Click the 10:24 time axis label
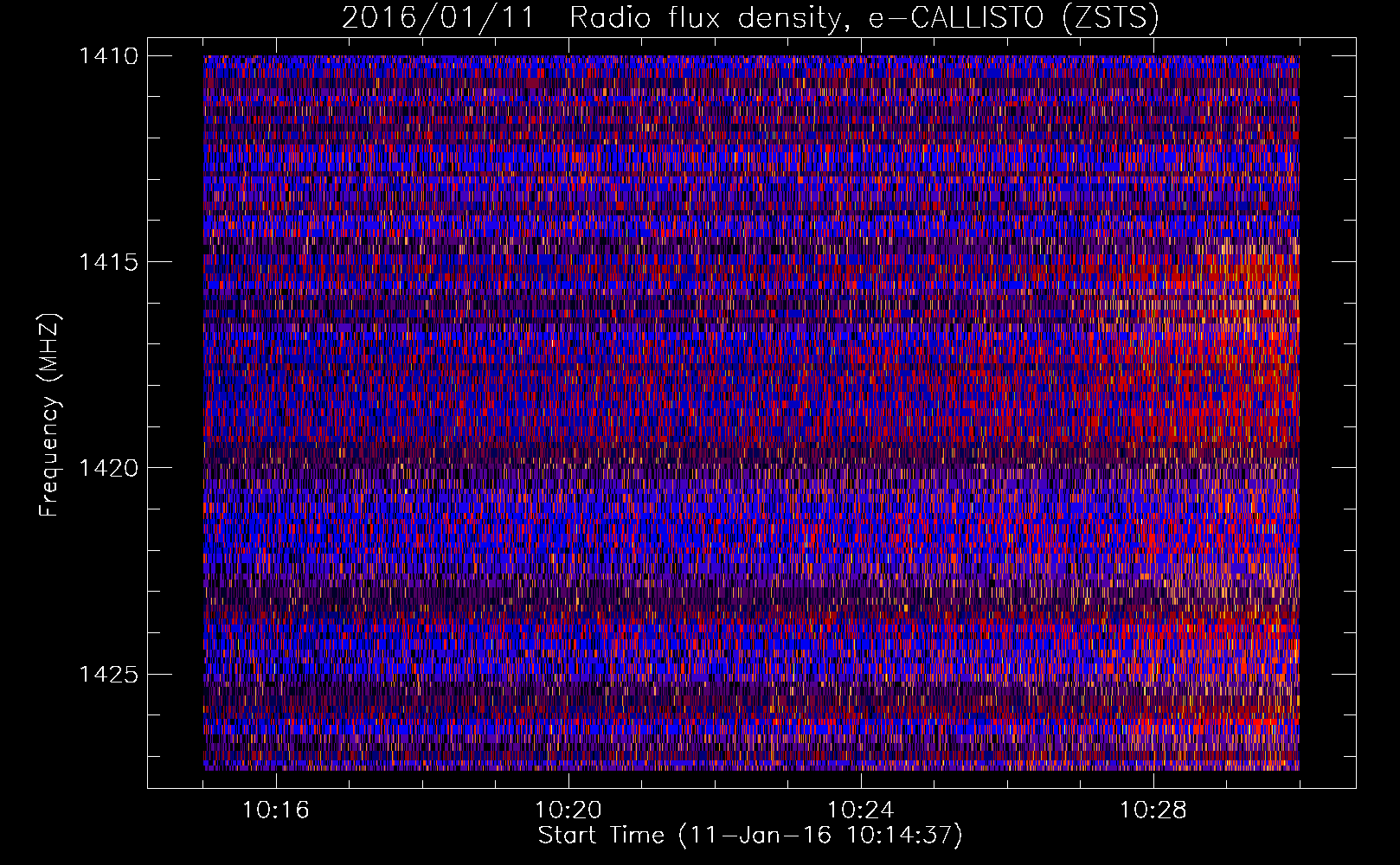This screenshot has height=865, width=1400. (861, 811)
